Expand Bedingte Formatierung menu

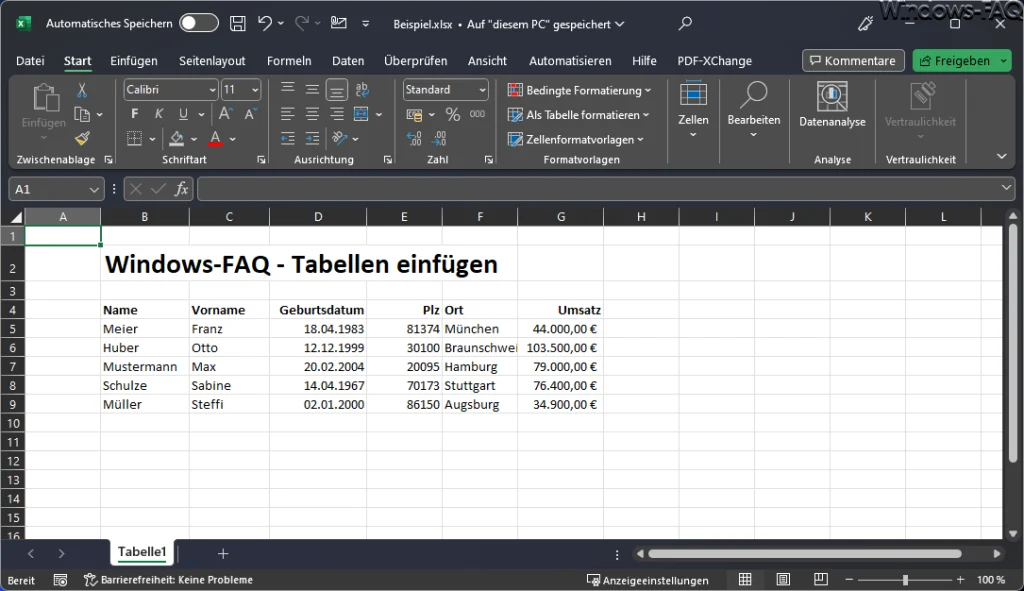580,90
